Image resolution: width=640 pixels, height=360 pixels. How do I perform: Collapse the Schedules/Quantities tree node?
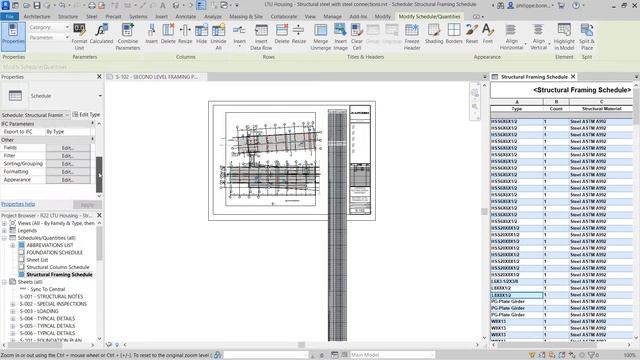(x=4, y=238)
